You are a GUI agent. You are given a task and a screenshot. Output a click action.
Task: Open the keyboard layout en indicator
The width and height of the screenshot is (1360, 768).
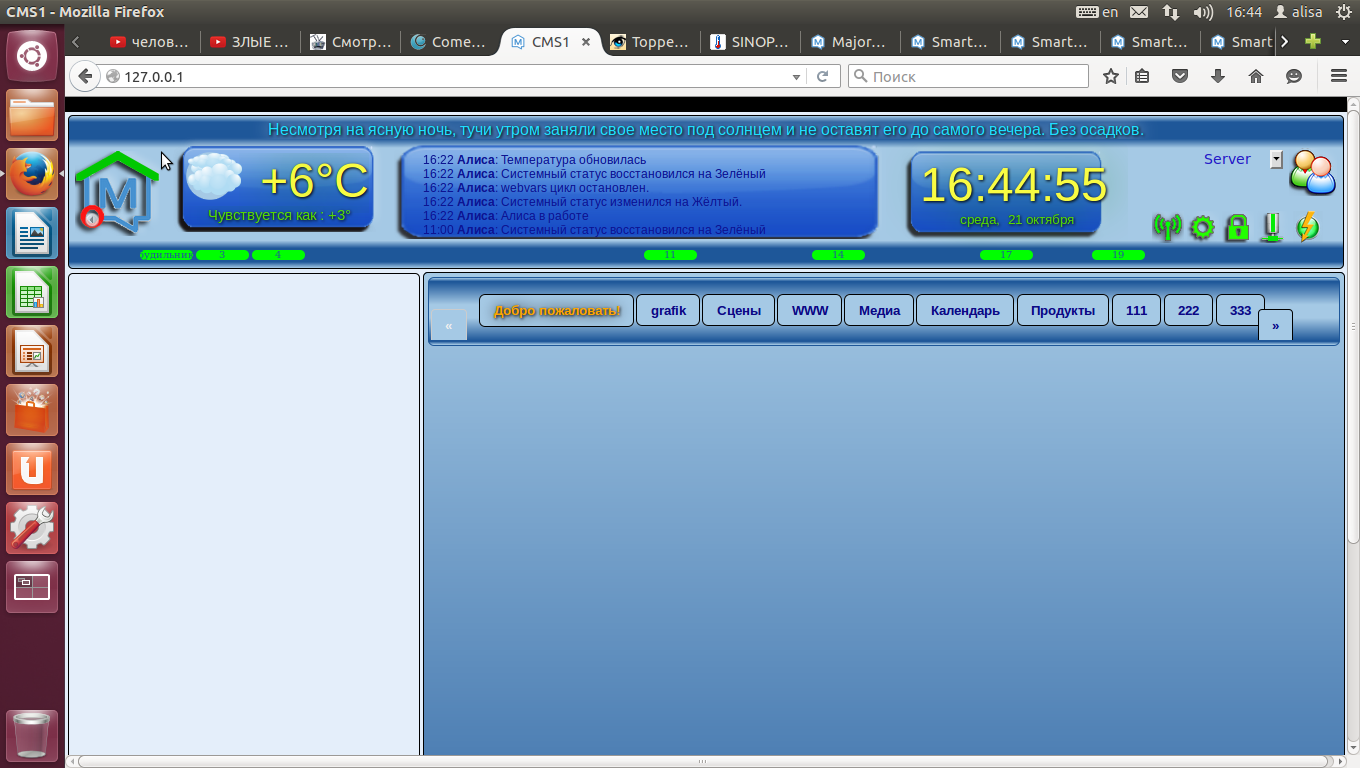click(1097, 12)
